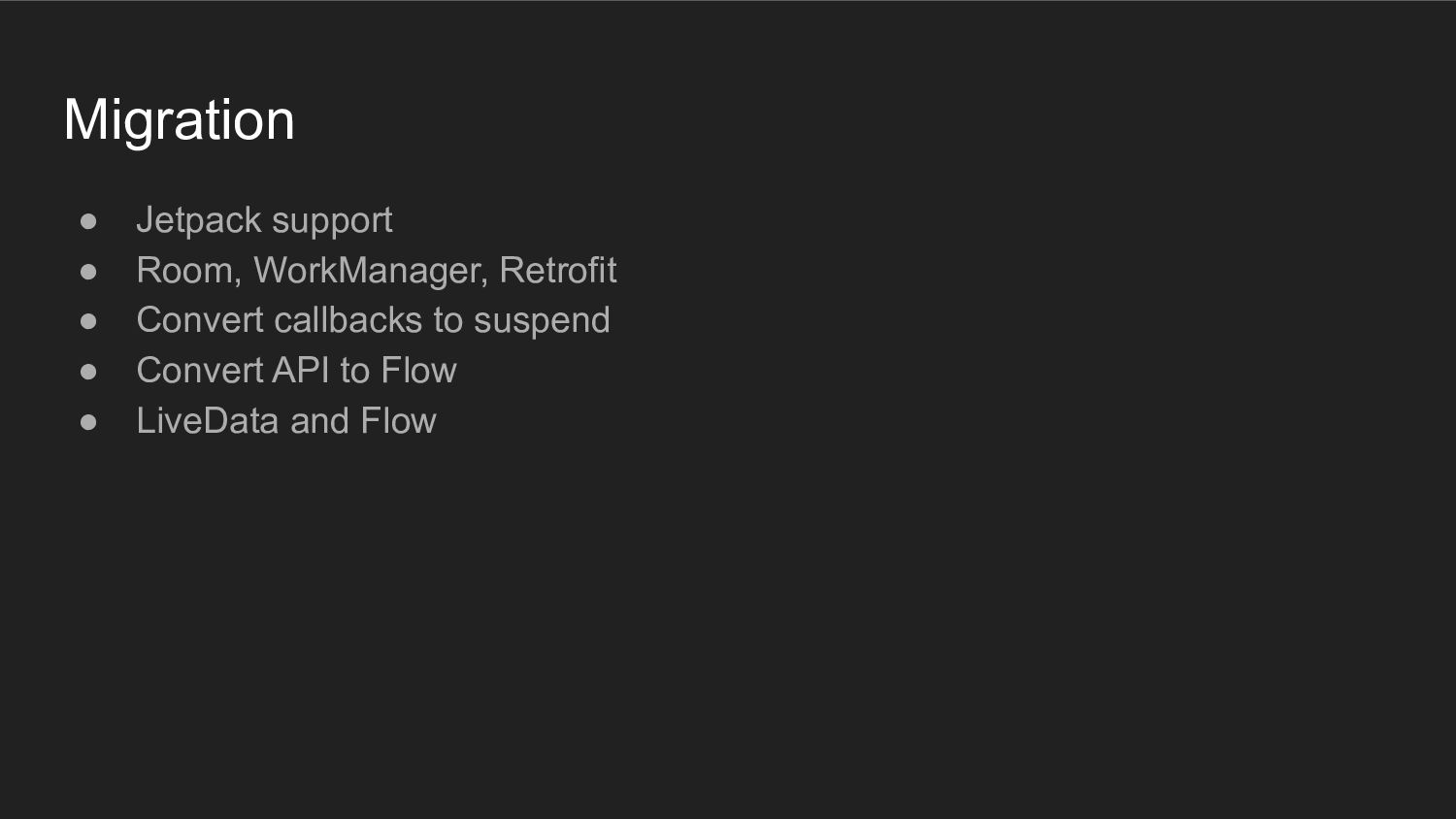The image size is (1456, 819).
Task: Select the "Jetpack support" bullet text
Action: (264, 221)
